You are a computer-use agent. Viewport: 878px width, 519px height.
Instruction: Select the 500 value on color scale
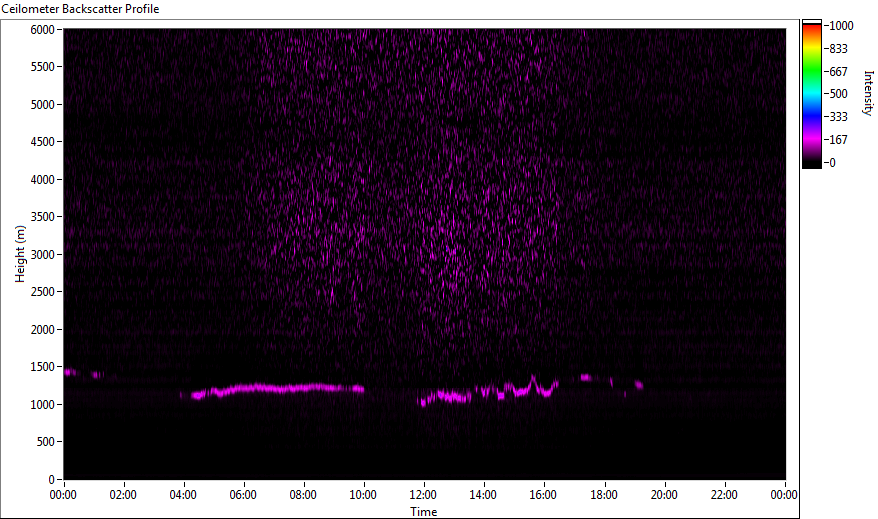pos(838,93)
